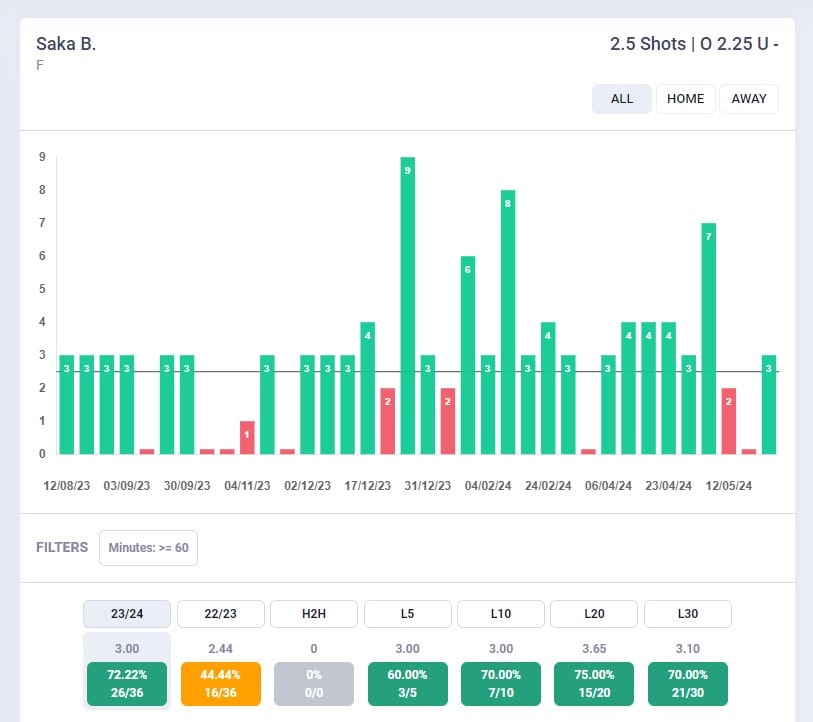Viewport: 813px width, 722px height.
Task: Click the last green bar in chart
Action: click(x=769, y=405)
